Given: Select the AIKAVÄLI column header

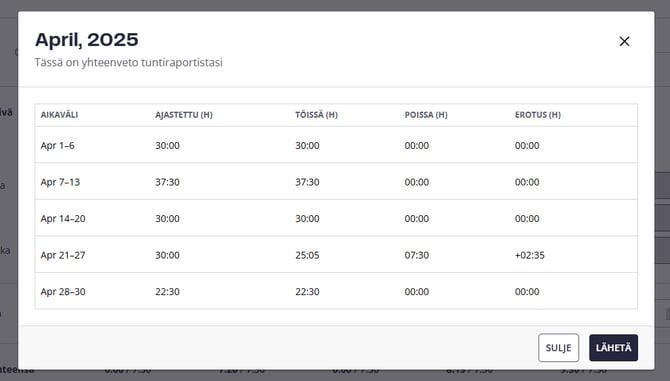Looking at the screenshot, I should point(59,115).
